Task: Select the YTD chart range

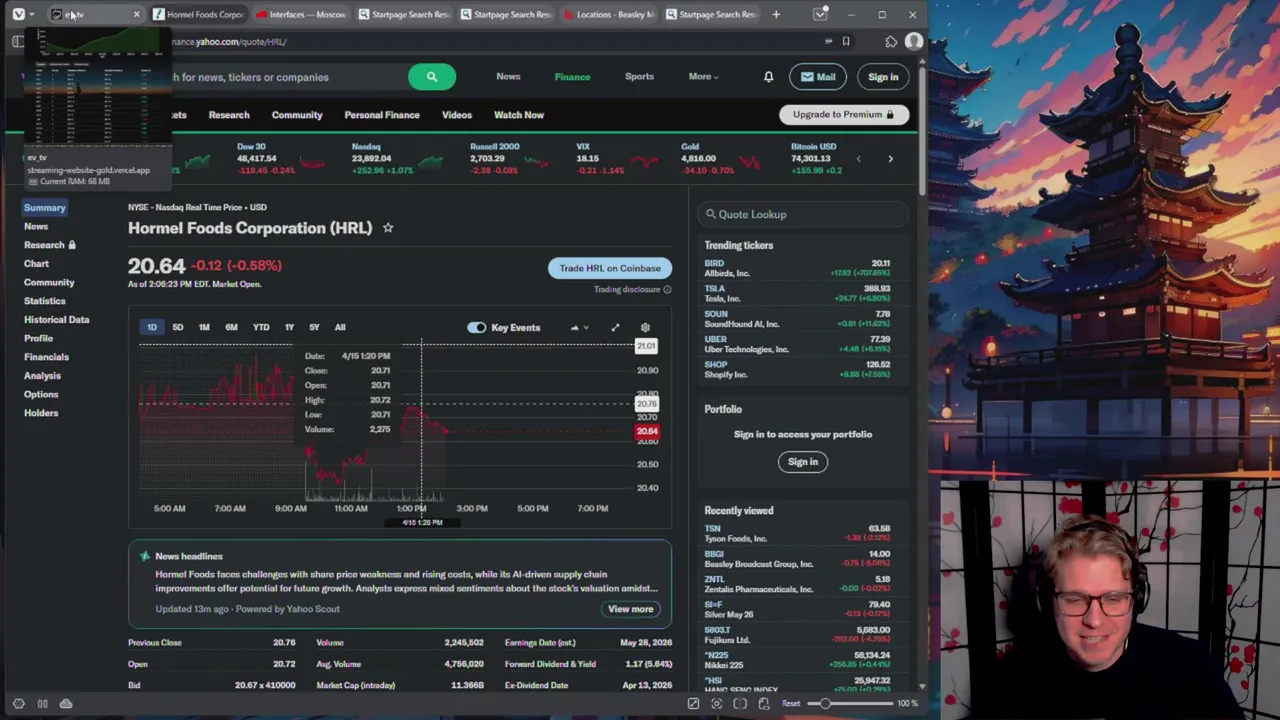Action: click(261, 328)
